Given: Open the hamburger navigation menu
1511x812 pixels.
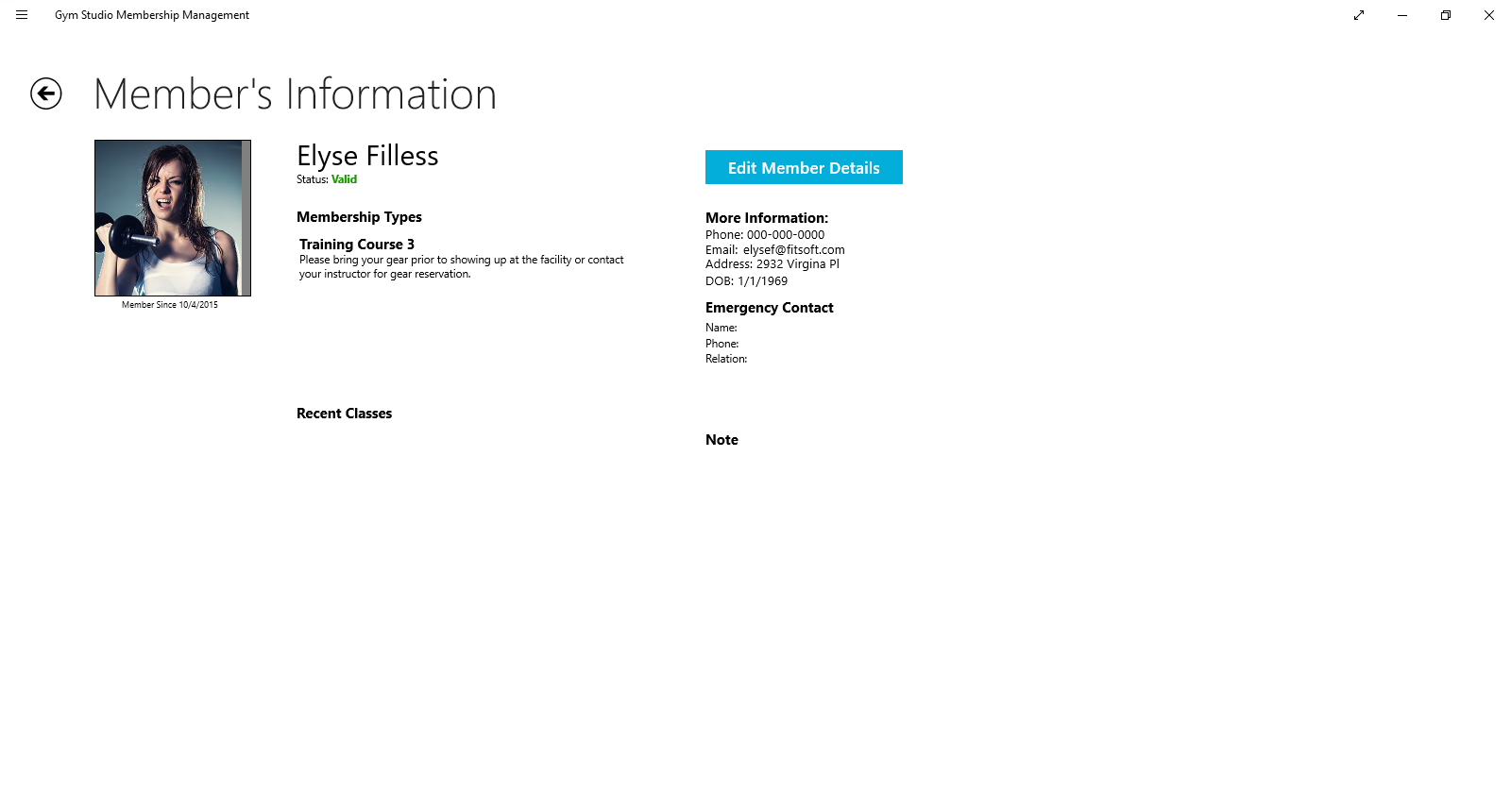Looking at the screenshot, I should tap(22, 15).
